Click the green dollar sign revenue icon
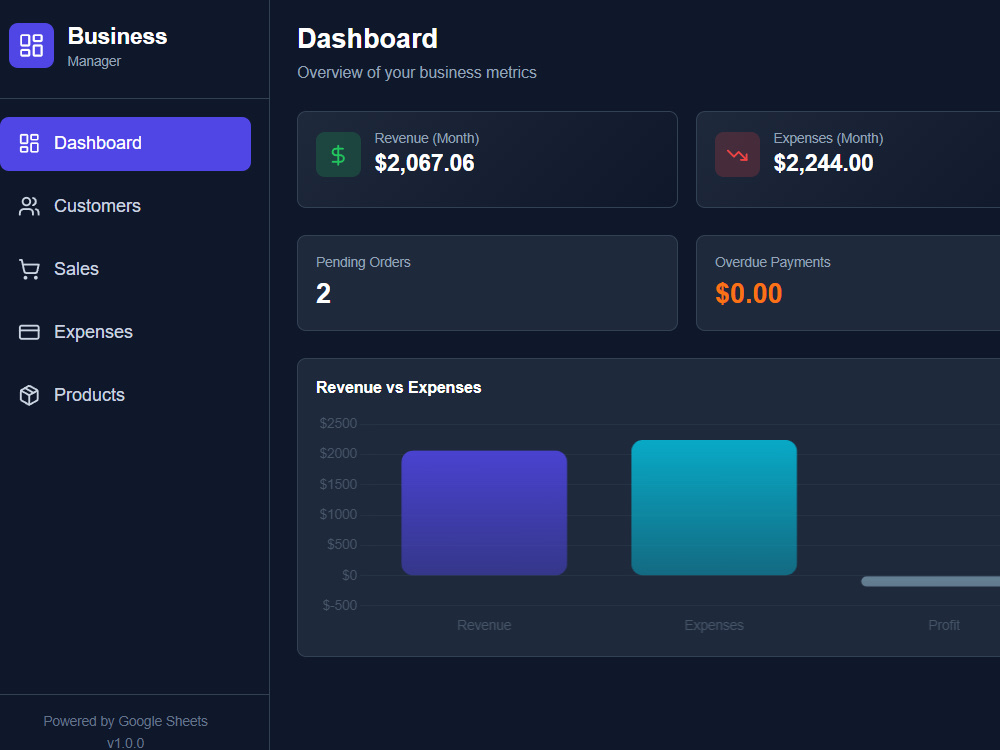The width and height of the screenshot is (1000, 750). [339, 154]
